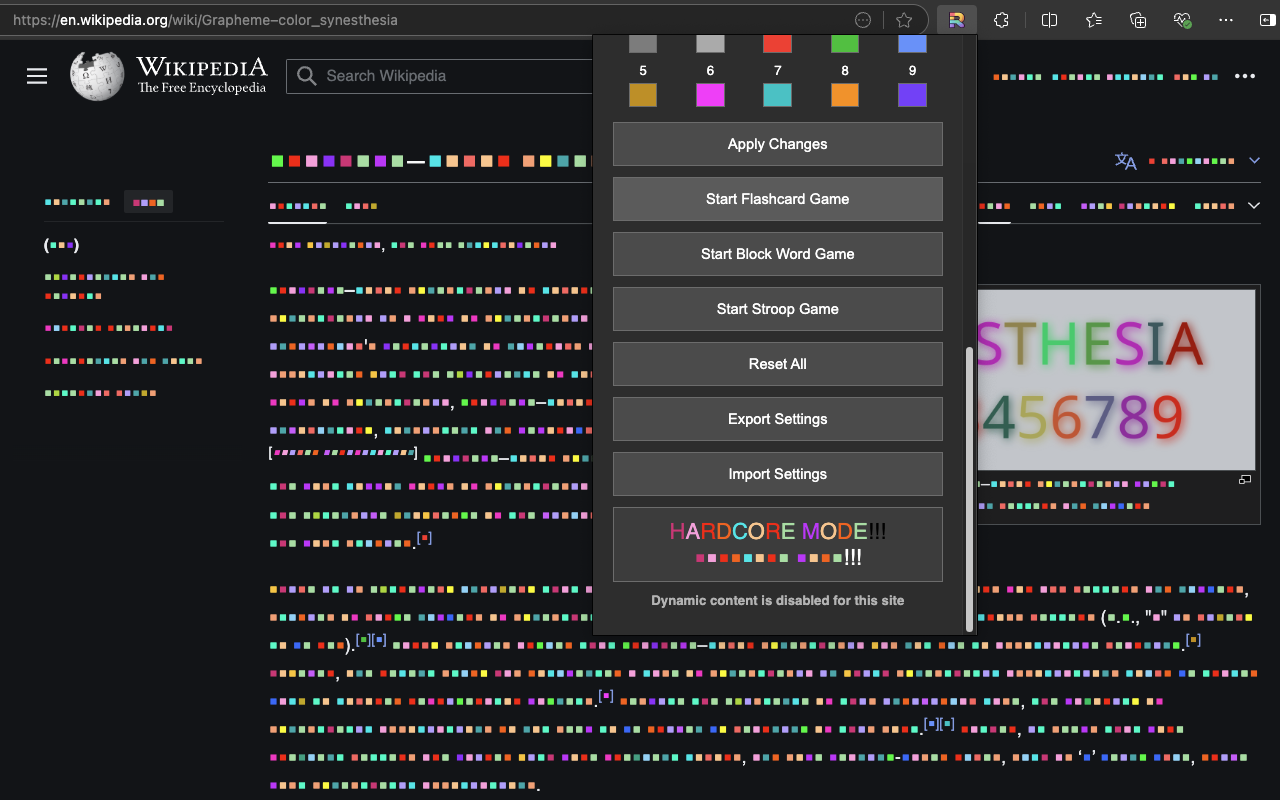Open the Talk tab beside Article tab
The image size is (1280, 800).
click(361, 206)
